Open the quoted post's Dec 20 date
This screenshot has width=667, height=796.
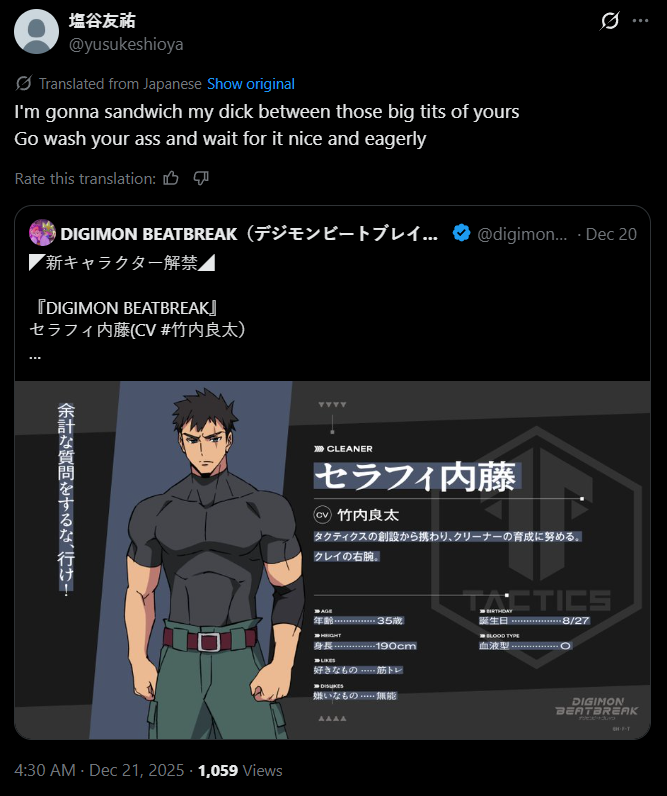611,234
